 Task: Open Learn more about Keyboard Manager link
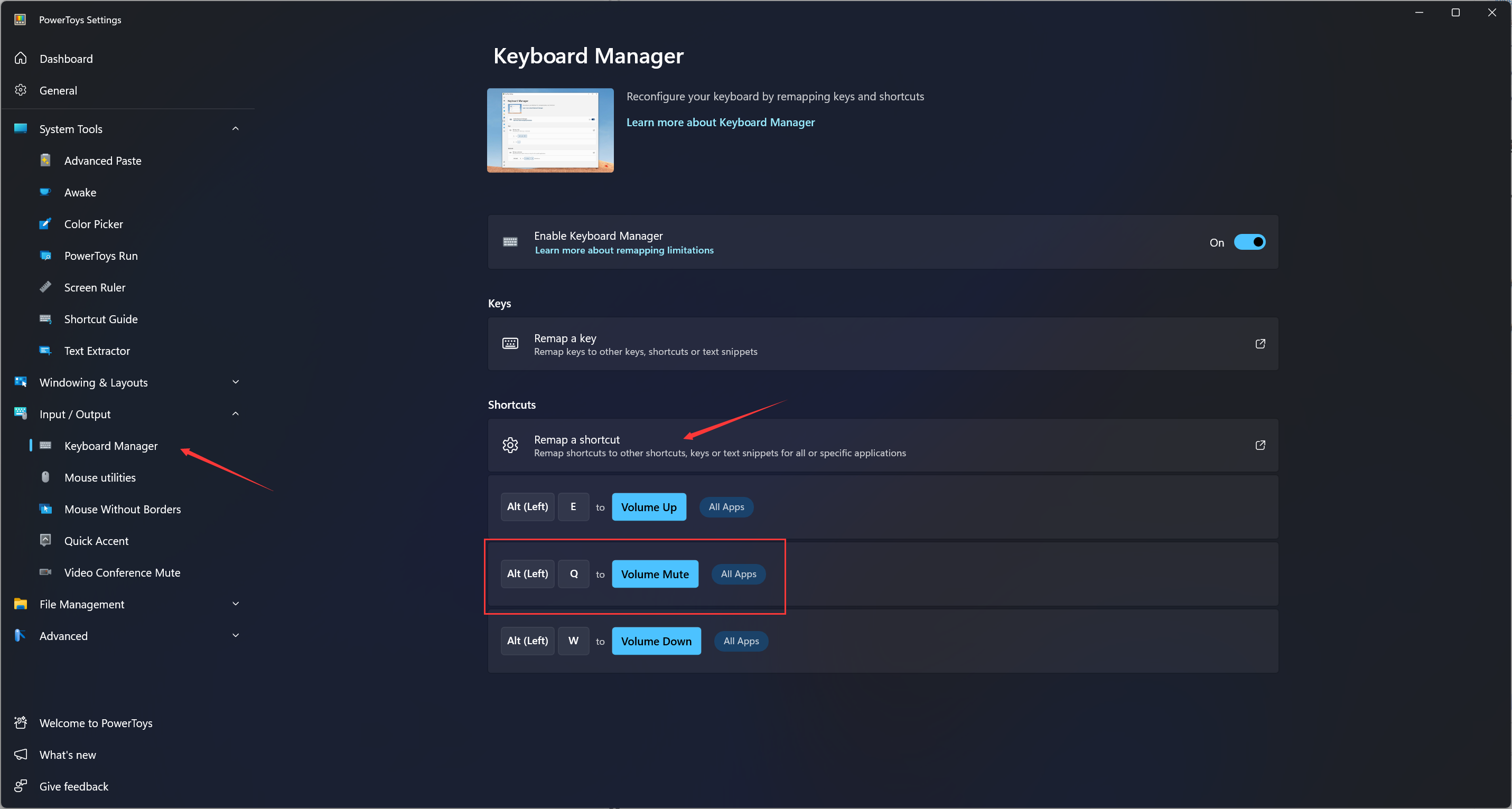[720, 122]
